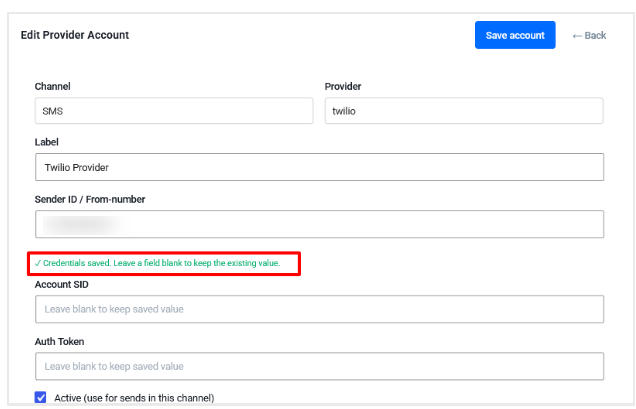Click the Auth Token input field

[319, 366]
